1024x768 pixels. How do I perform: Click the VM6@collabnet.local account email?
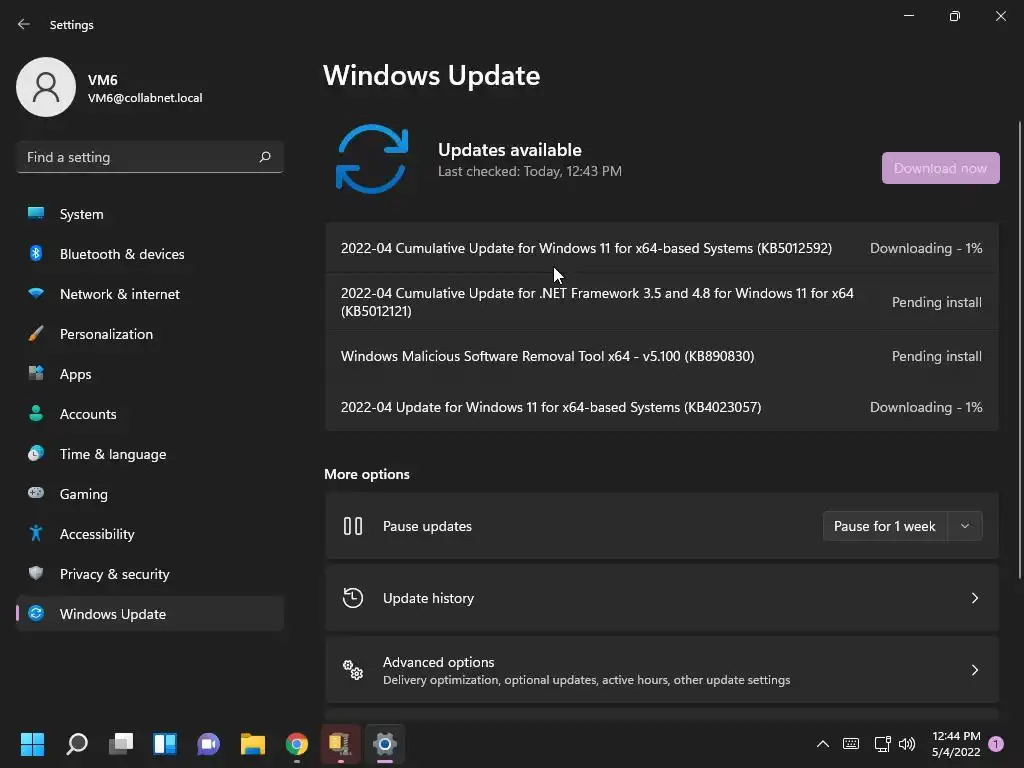pyautogui.click(x=145, y=98)
